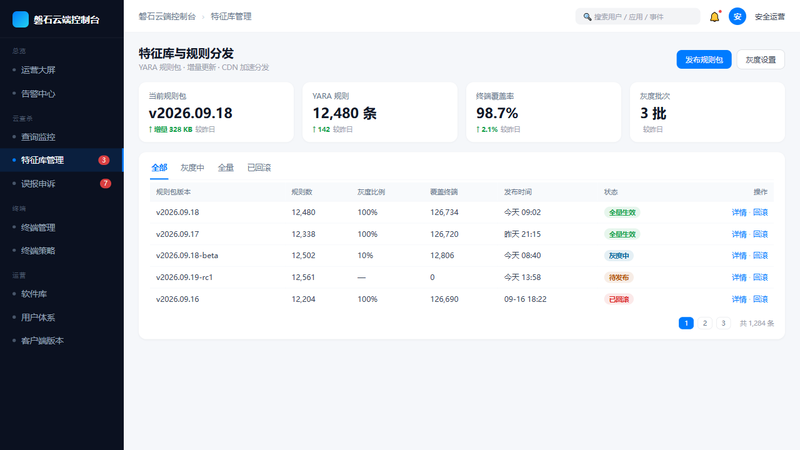Viewport: 800px width, 450px height.
Task: Click the 待发布 status tag
Action: click(619, 278)
